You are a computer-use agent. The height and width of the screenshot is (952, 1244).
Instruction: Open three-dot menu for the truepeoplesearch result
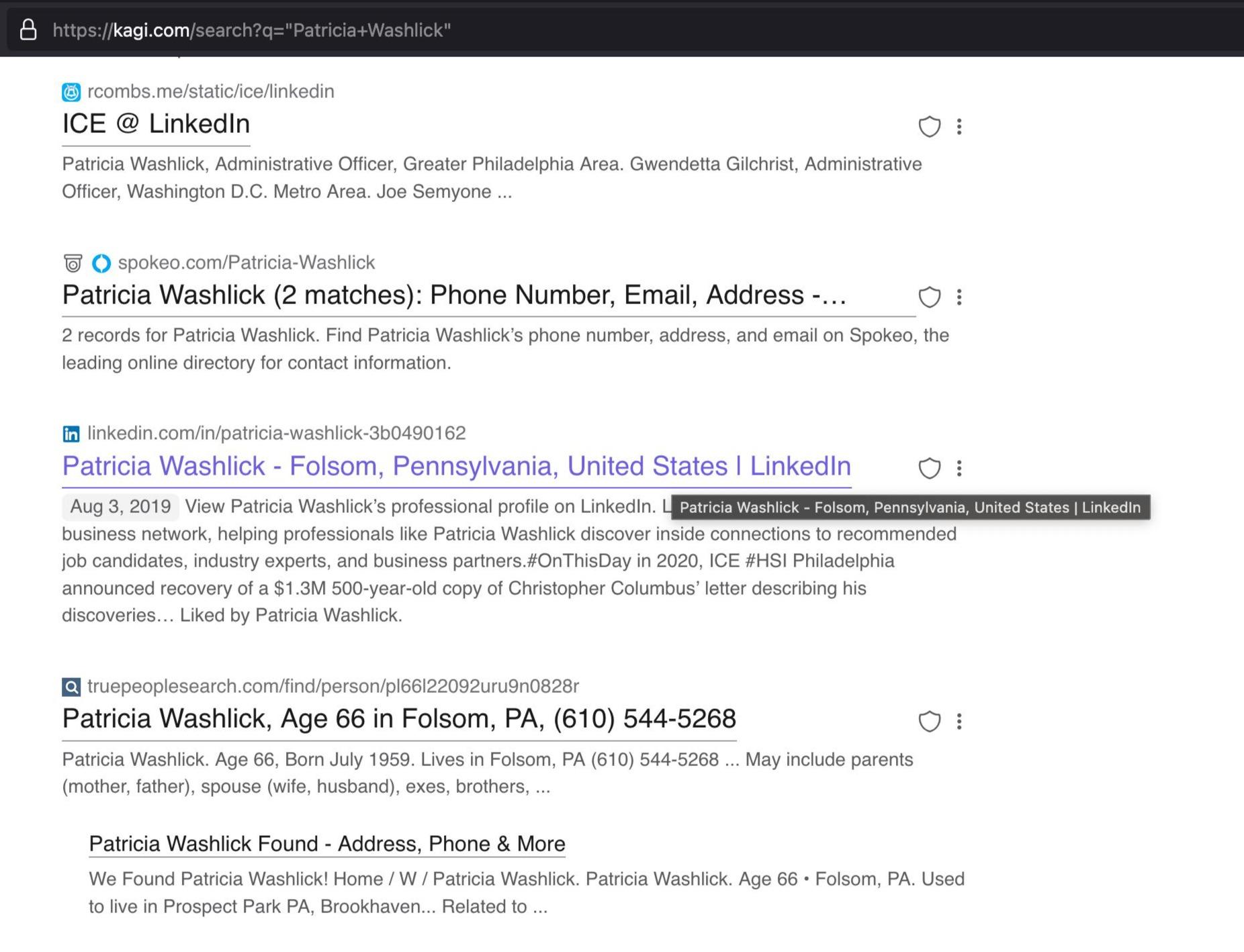pos(959,721)
